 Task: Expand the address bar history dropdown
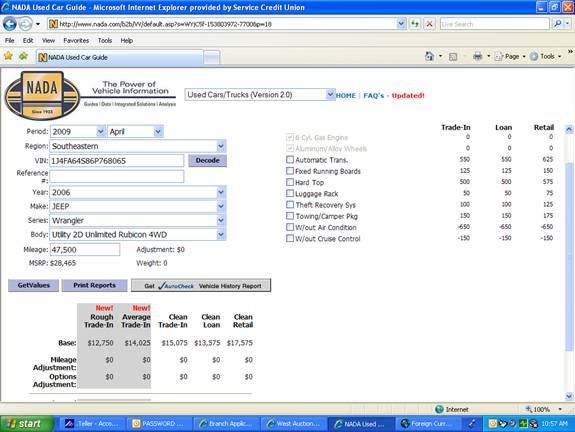[401, 24]
